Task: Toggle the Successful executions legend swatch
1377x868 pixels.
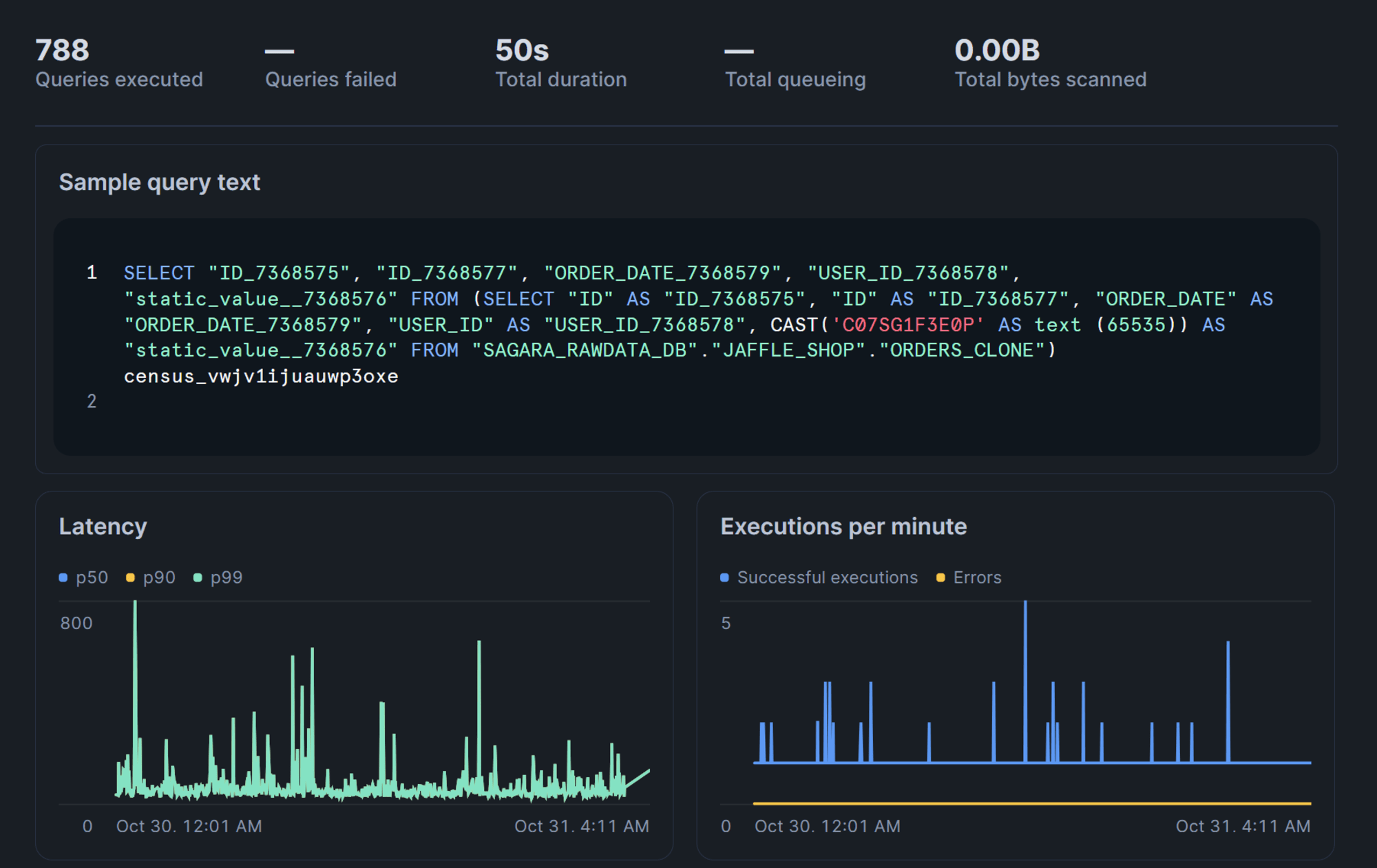Action: pos(724,578)
